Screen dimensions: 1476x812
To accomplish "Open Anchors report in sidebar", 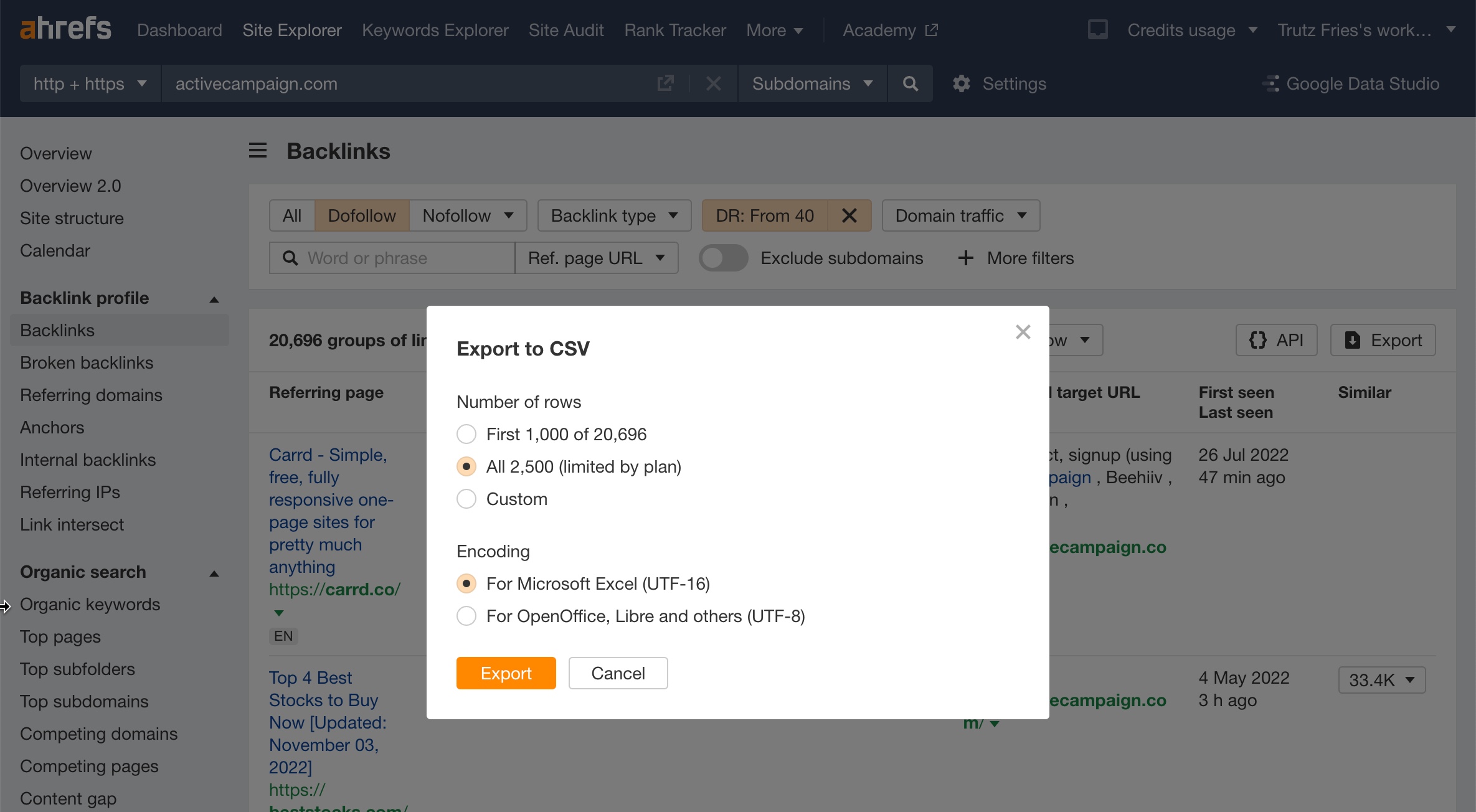I will (52, 427).
